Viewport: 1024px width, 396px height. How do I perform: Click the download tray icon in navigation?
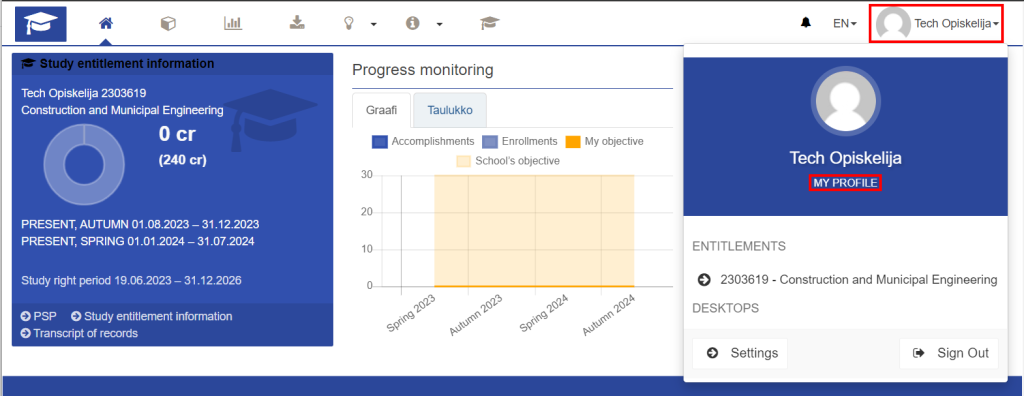click(297, 24)
